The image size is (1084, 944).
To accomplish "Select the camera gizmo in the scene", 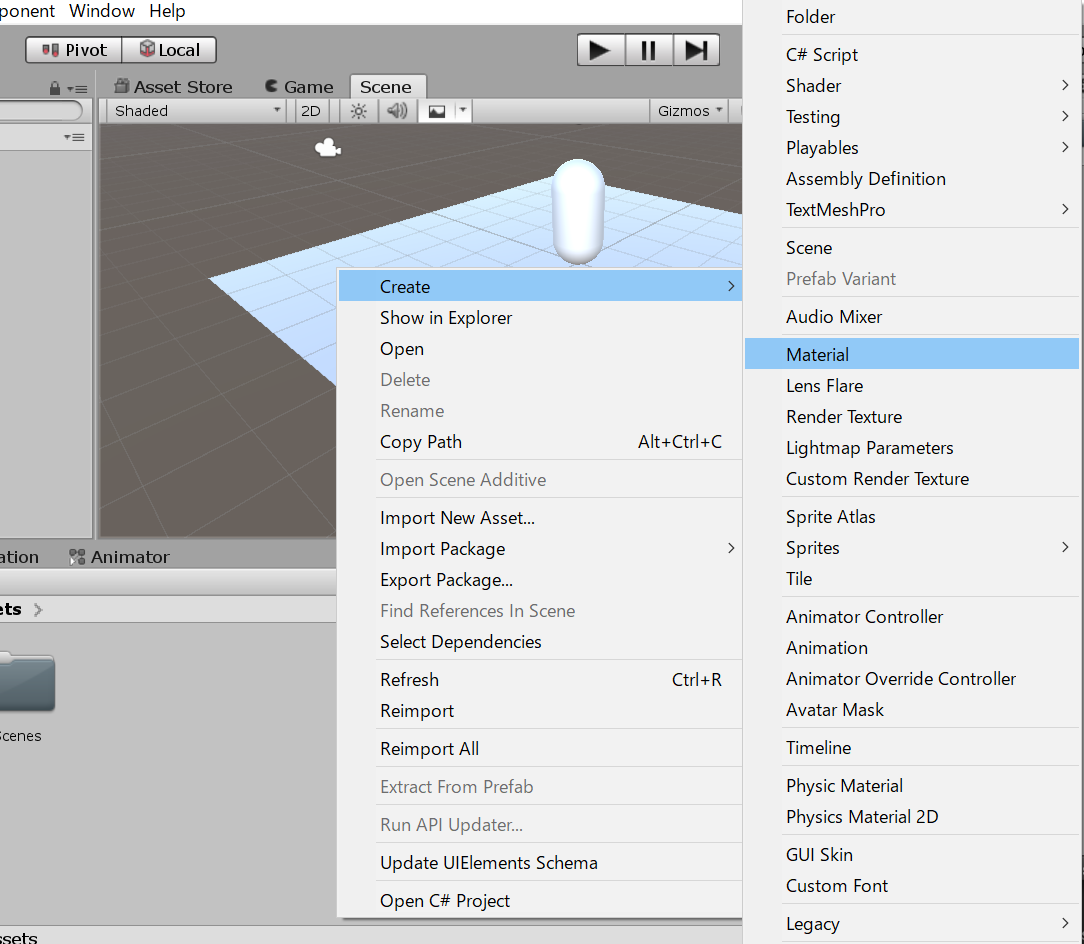I will 328,147.
